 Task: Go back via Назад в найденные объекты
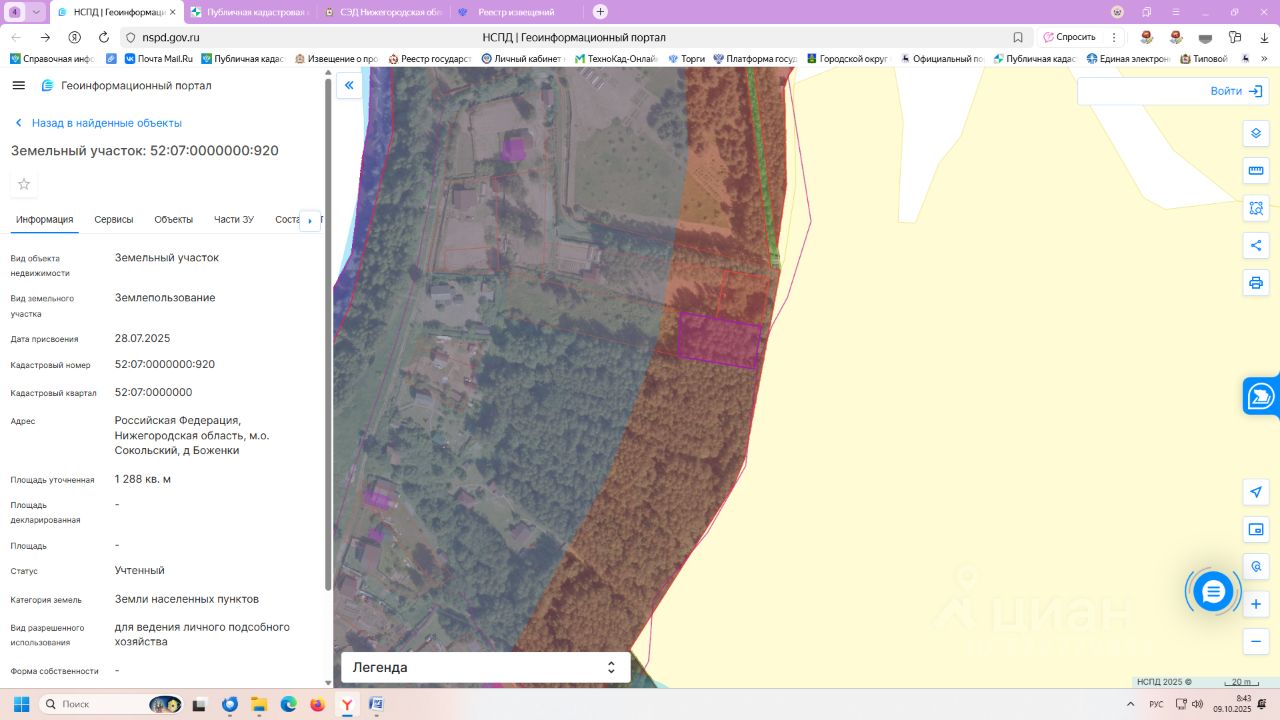pos(98,123)
